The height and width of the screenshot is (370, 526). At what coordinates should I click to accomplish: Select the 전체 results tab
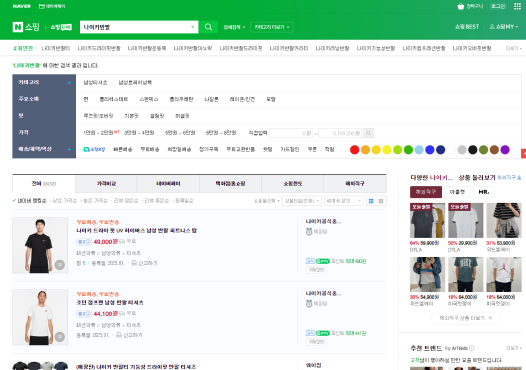(44, 183)
